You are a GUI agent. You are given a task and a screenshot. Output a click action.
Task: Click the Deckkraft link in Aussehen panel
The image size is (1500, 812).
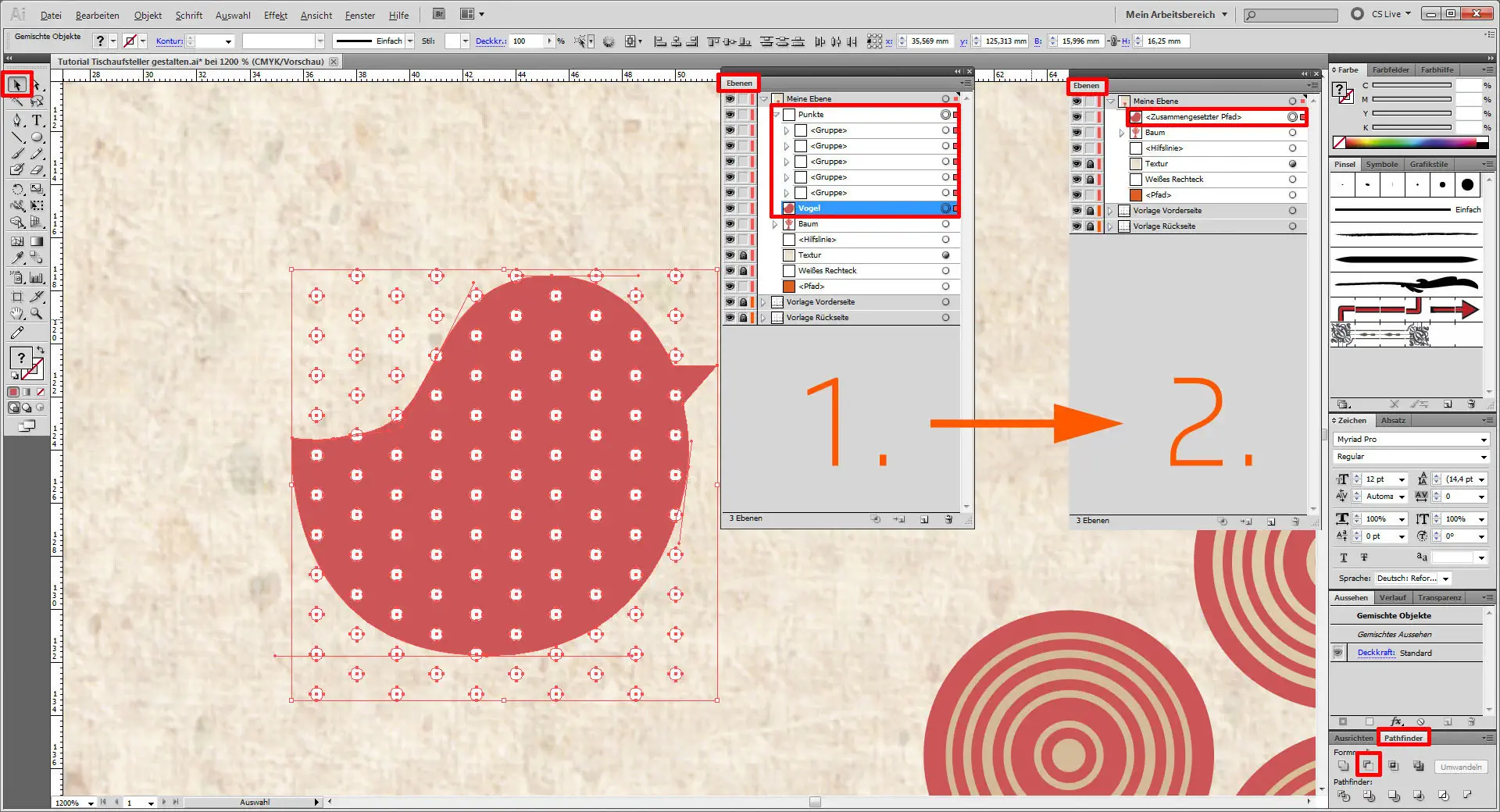(1376, 653)
